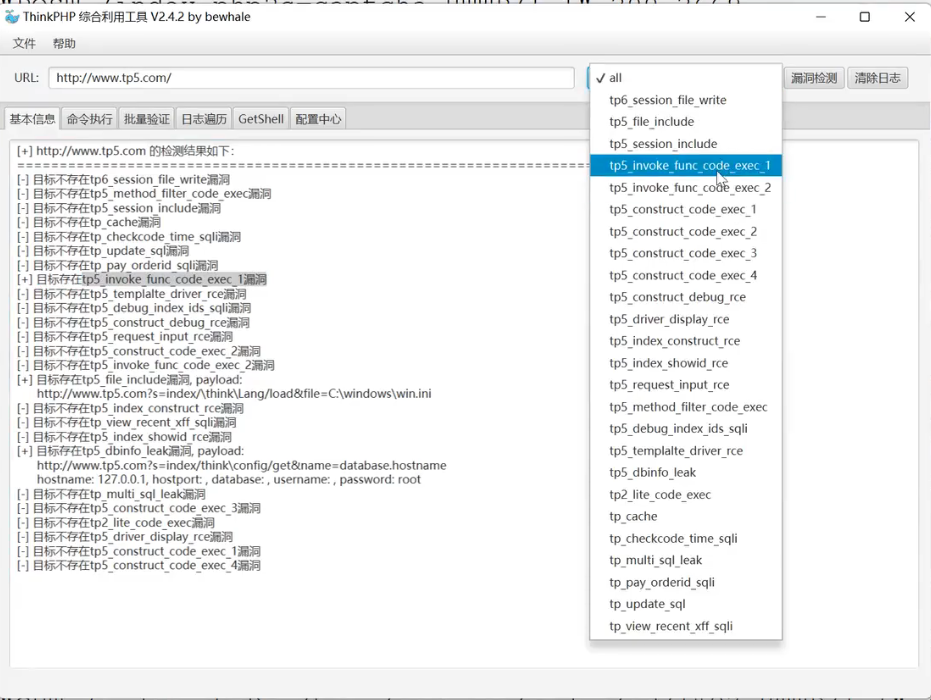The height and width of the screenshot is (700, 931).
Task: Pick tp5_index_showid_rce in the dropdown
Action: [686, 363]
